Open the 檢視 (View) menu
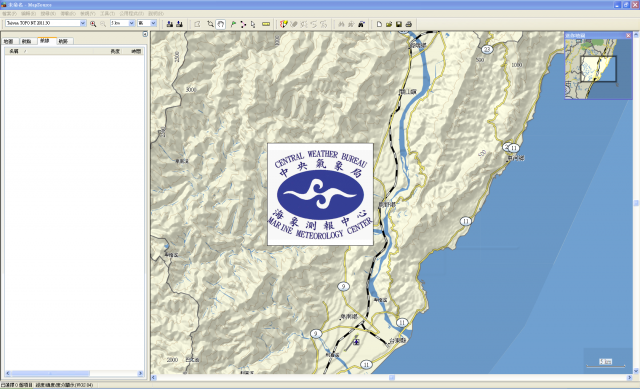This screenshot has width=640, height=389. 88,14
